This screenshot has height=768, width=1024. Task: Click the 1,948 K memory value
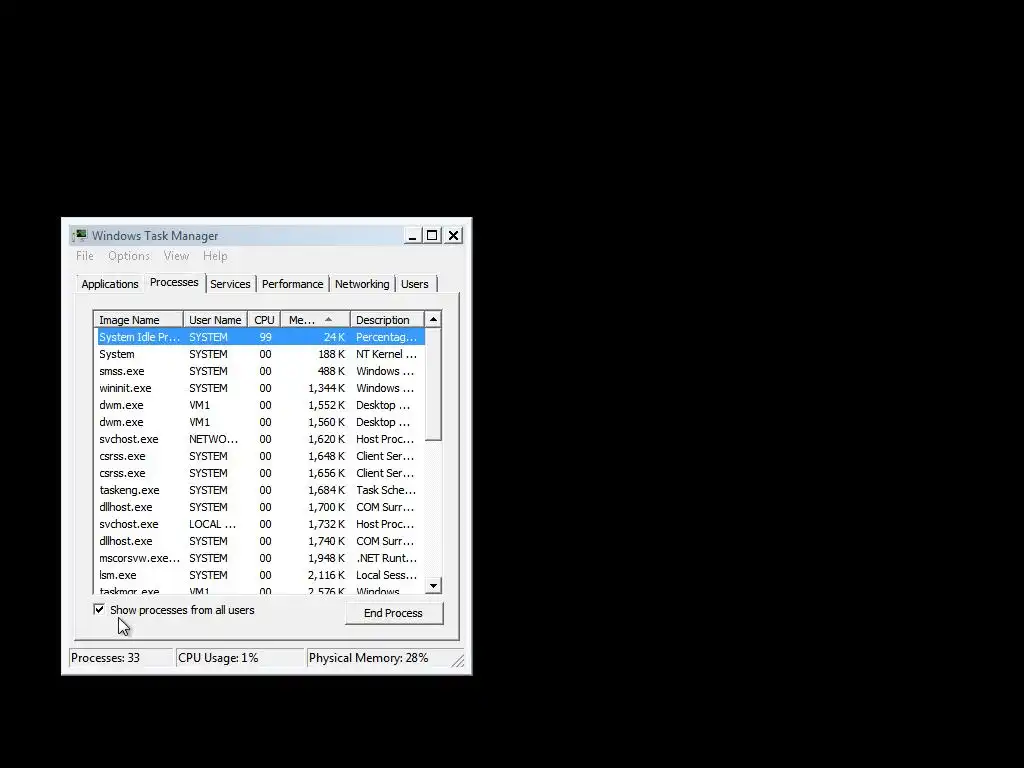[326, 558]
